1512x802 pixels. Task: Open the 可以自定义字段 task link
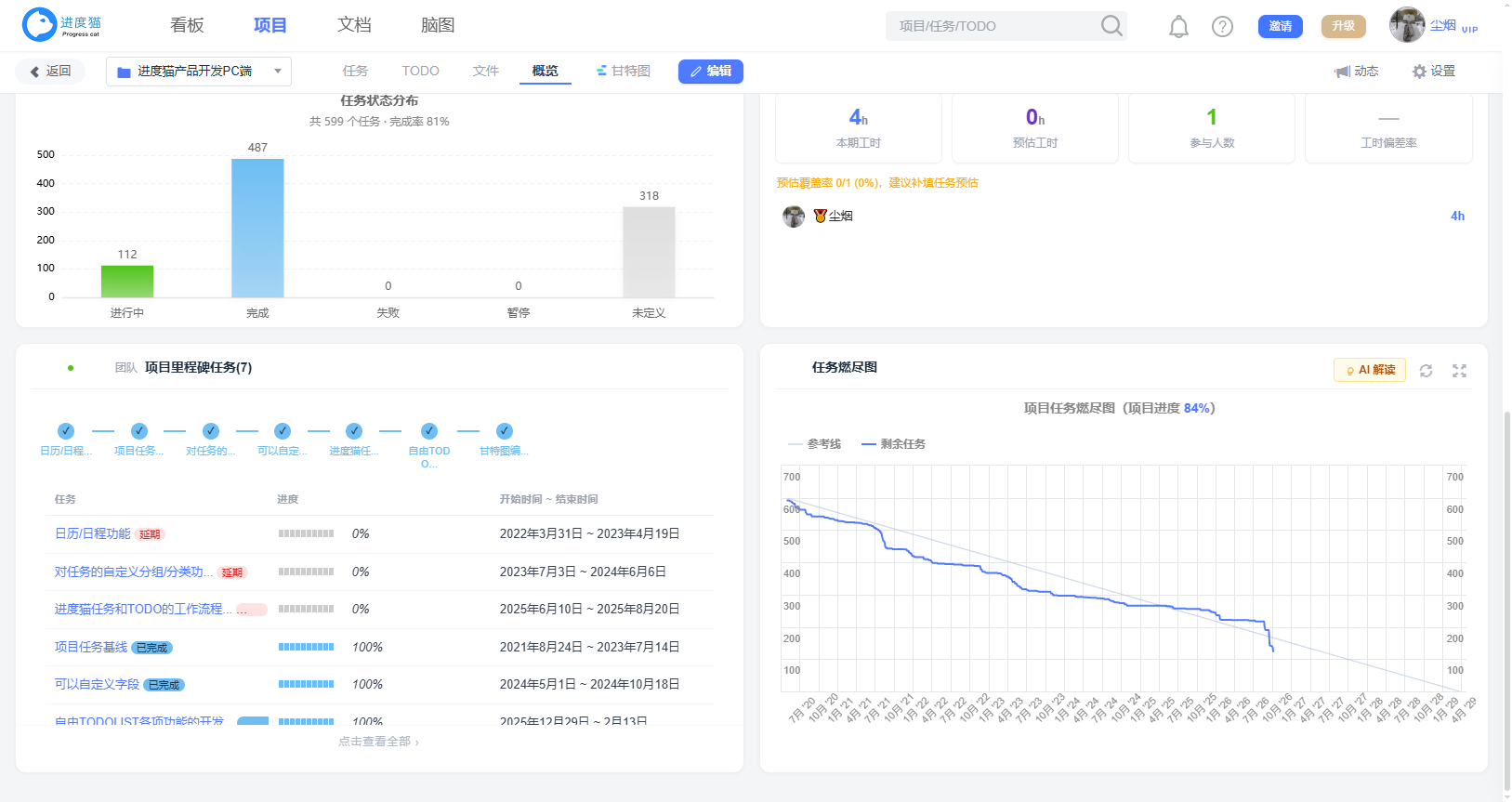click(97, 685)
